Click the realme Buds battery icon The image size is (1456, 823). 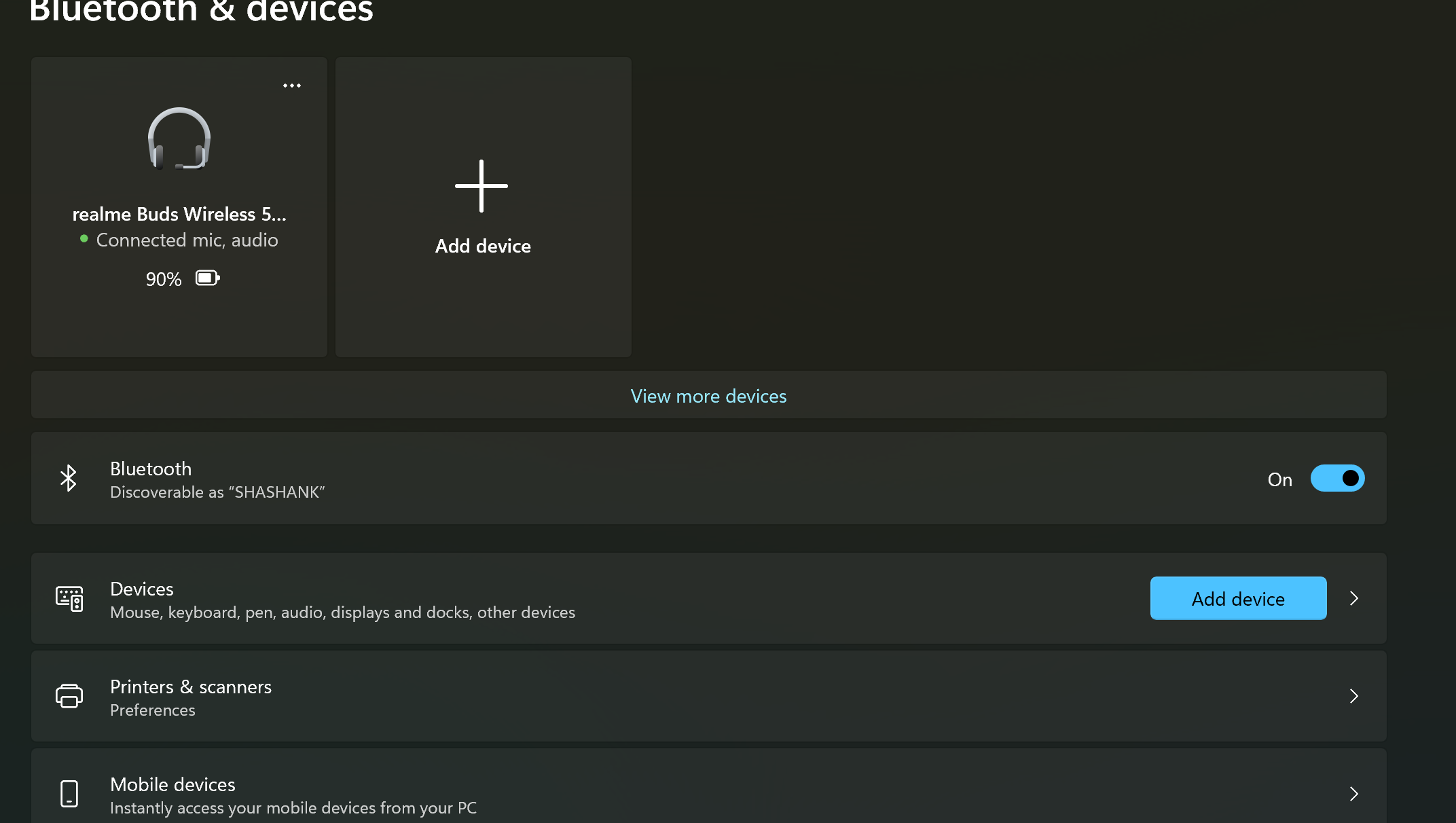[208, 278]
